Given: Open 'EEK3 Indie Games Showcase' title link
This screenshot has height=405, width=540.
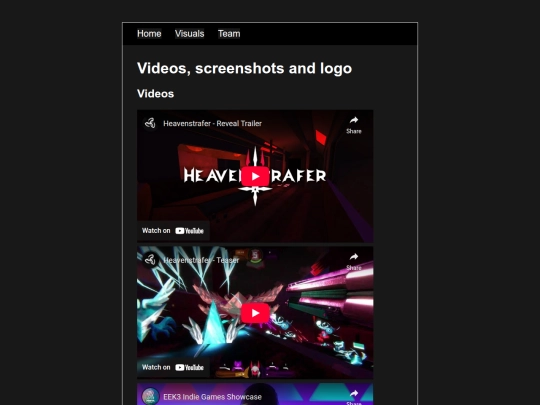Looking at the screenshot, I should pos(212,397).
